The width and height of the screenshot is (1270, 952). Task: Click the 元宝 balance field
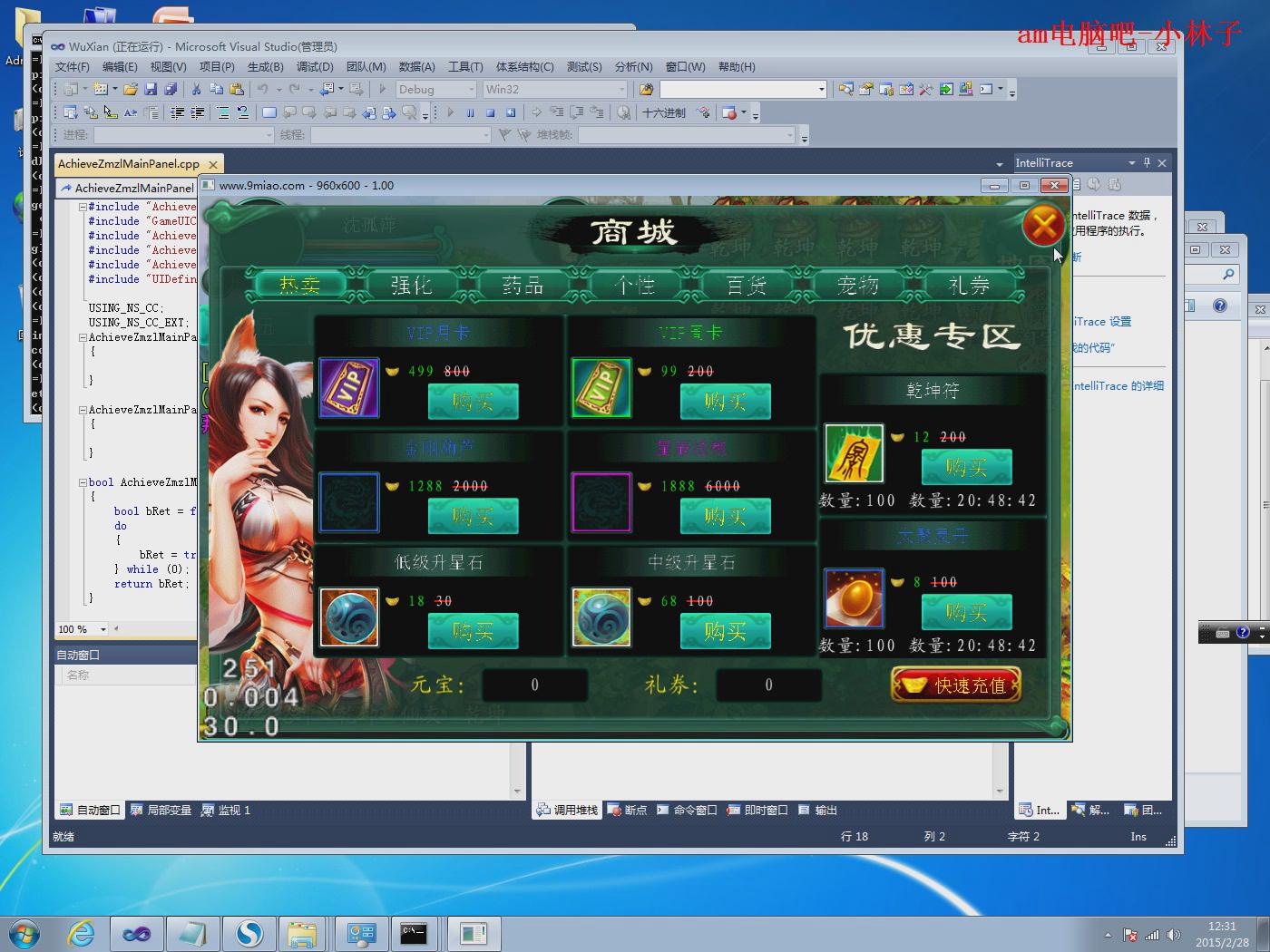pyautogui.click(x=534, y=685)
